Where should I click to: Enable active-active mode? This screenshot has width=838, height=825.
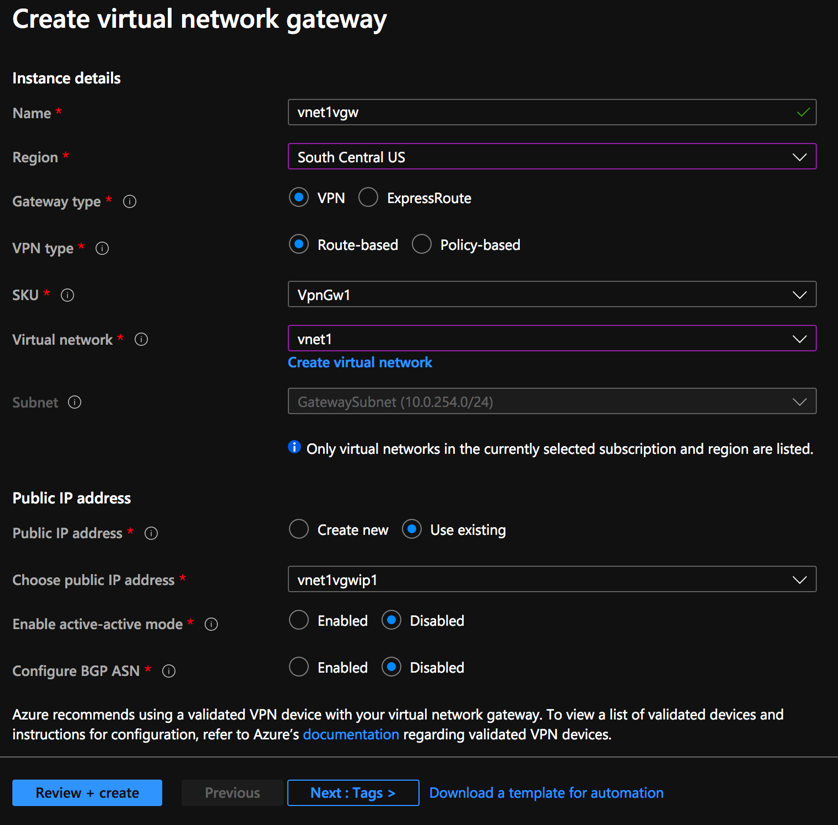tap(299, 621)
